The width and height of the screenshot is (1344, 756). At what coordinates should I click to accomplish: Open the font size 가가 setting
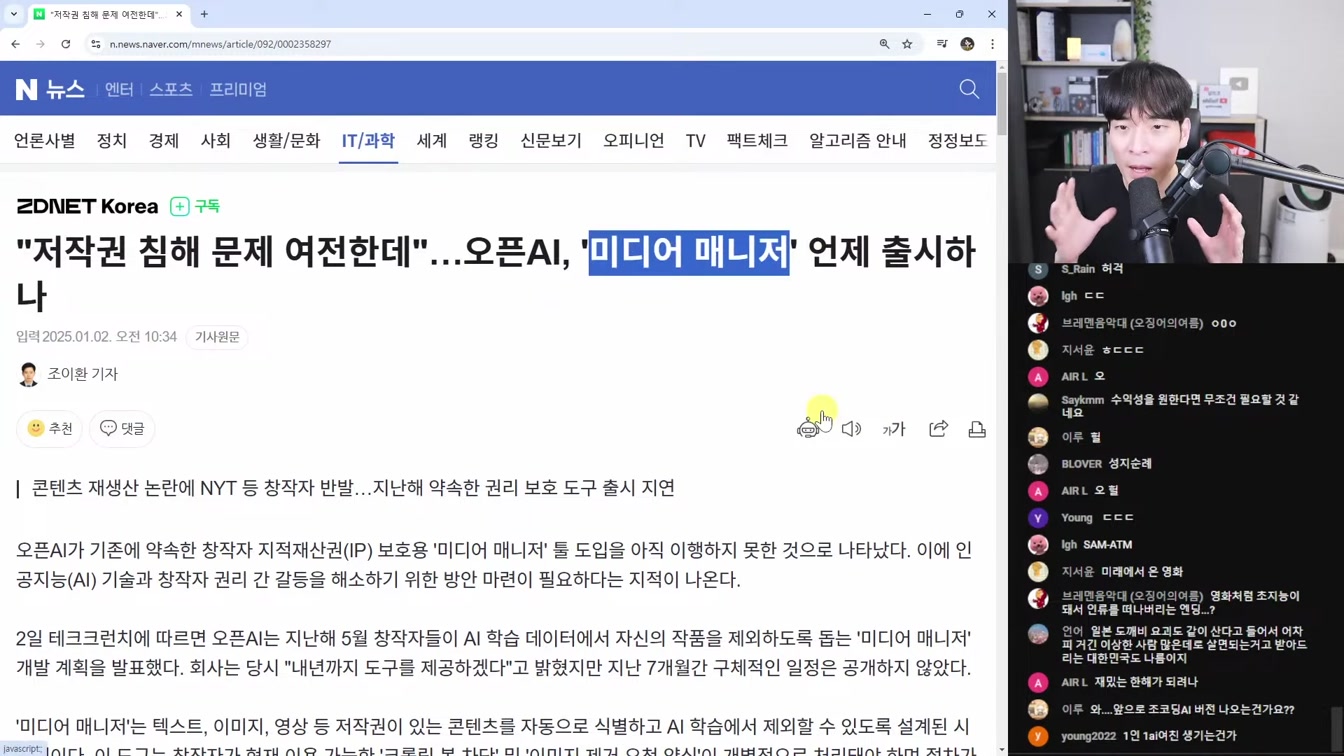pyautogui.click(x=894, y=429)
